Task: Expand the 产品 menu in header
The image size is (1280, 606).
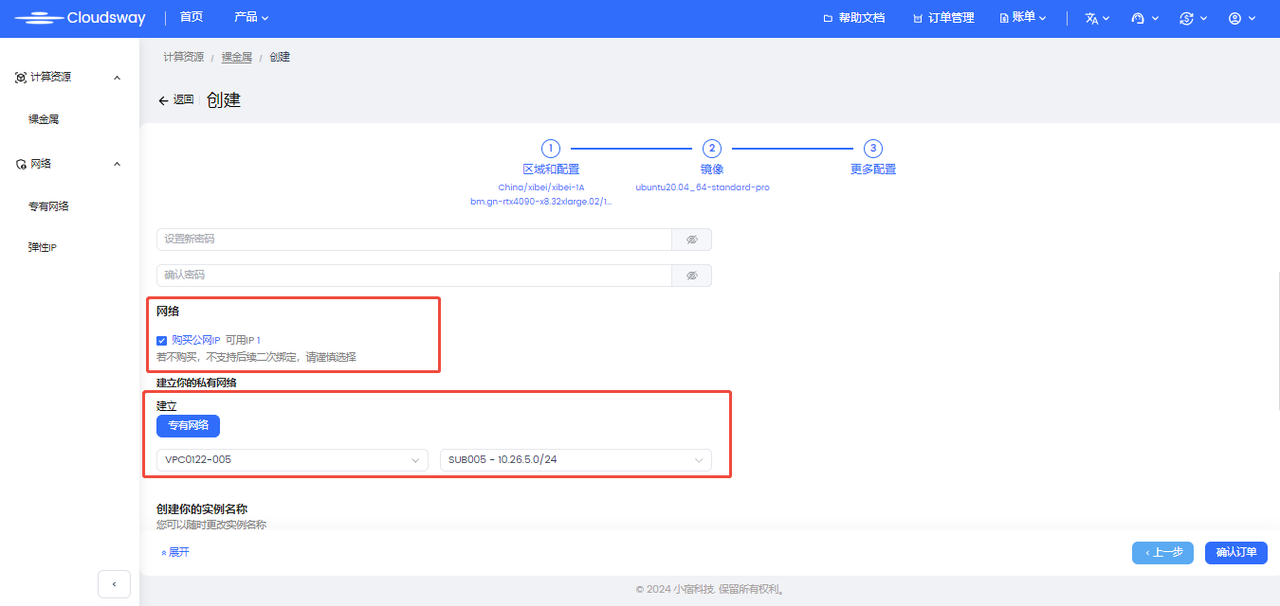Action: point(251,18)
